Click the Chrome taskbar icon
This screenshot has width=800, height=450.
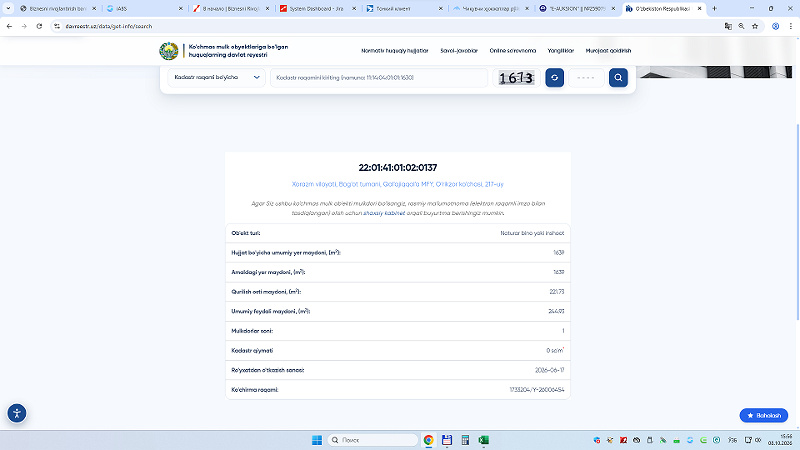pyautogui.click(x=429, y=440)
